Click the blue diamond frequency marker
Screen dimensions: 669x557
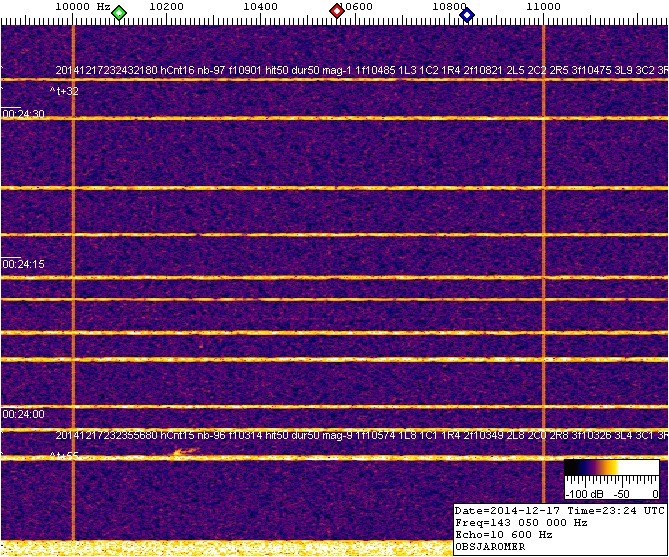467,13
